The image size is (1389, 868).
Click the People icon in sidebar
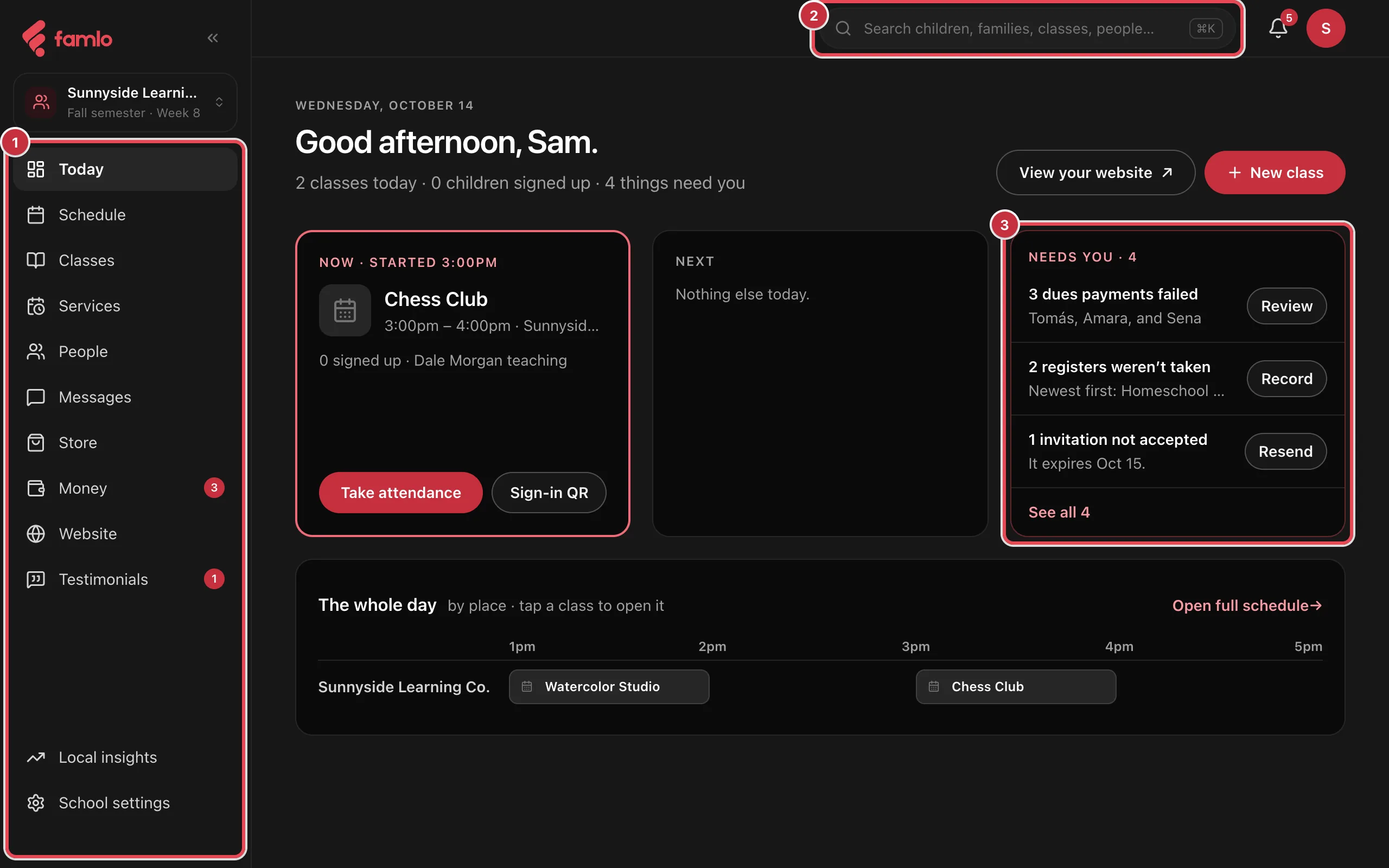pyautogui.click(x=36, y=352)
